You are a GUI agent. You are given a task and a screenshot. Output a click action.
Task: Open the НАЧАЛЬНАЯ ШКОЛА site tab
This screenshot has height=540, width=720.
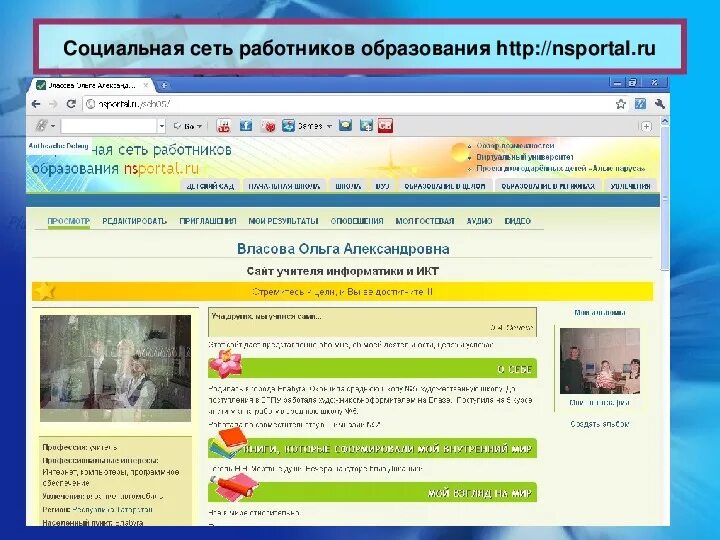pyautogui.click(x=284, y=186)
